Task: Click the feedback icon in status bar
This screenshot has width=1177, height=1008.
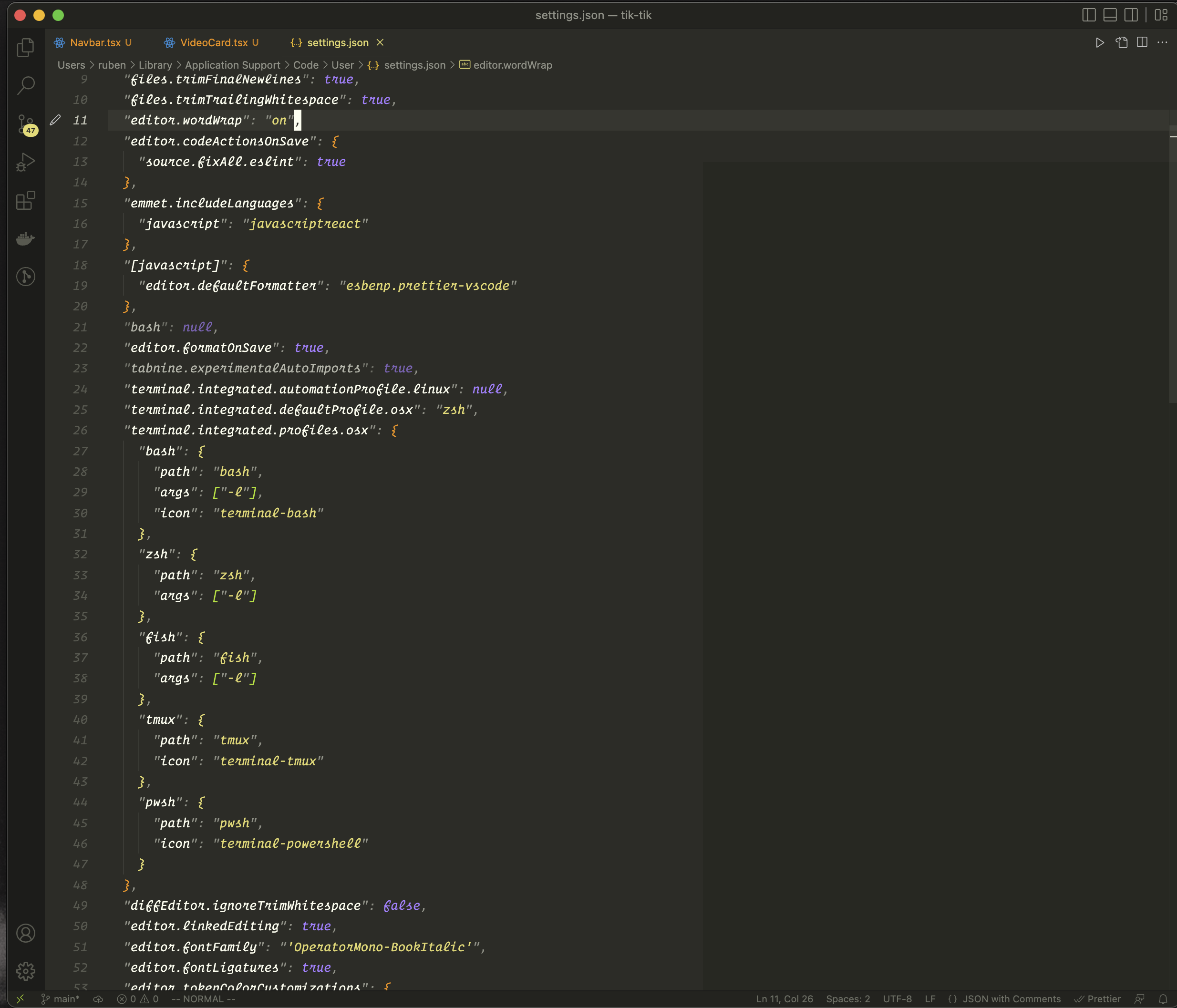Action: point(1139,999)
